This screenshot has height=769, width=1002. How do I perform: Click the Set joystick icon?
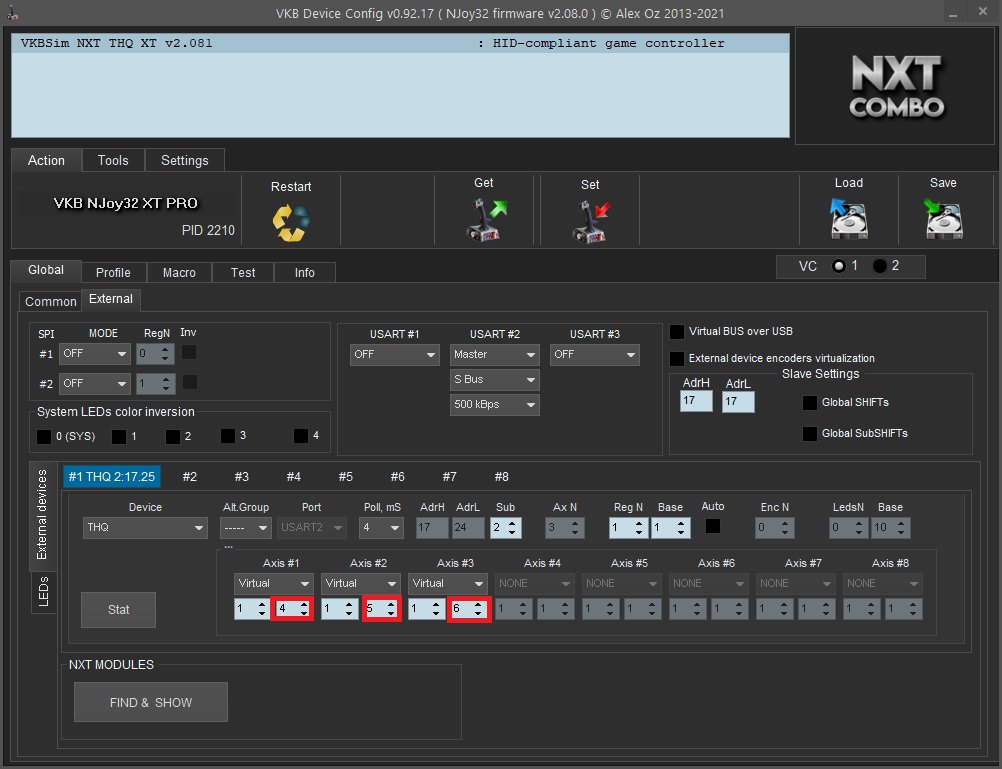tap(591, 221)
